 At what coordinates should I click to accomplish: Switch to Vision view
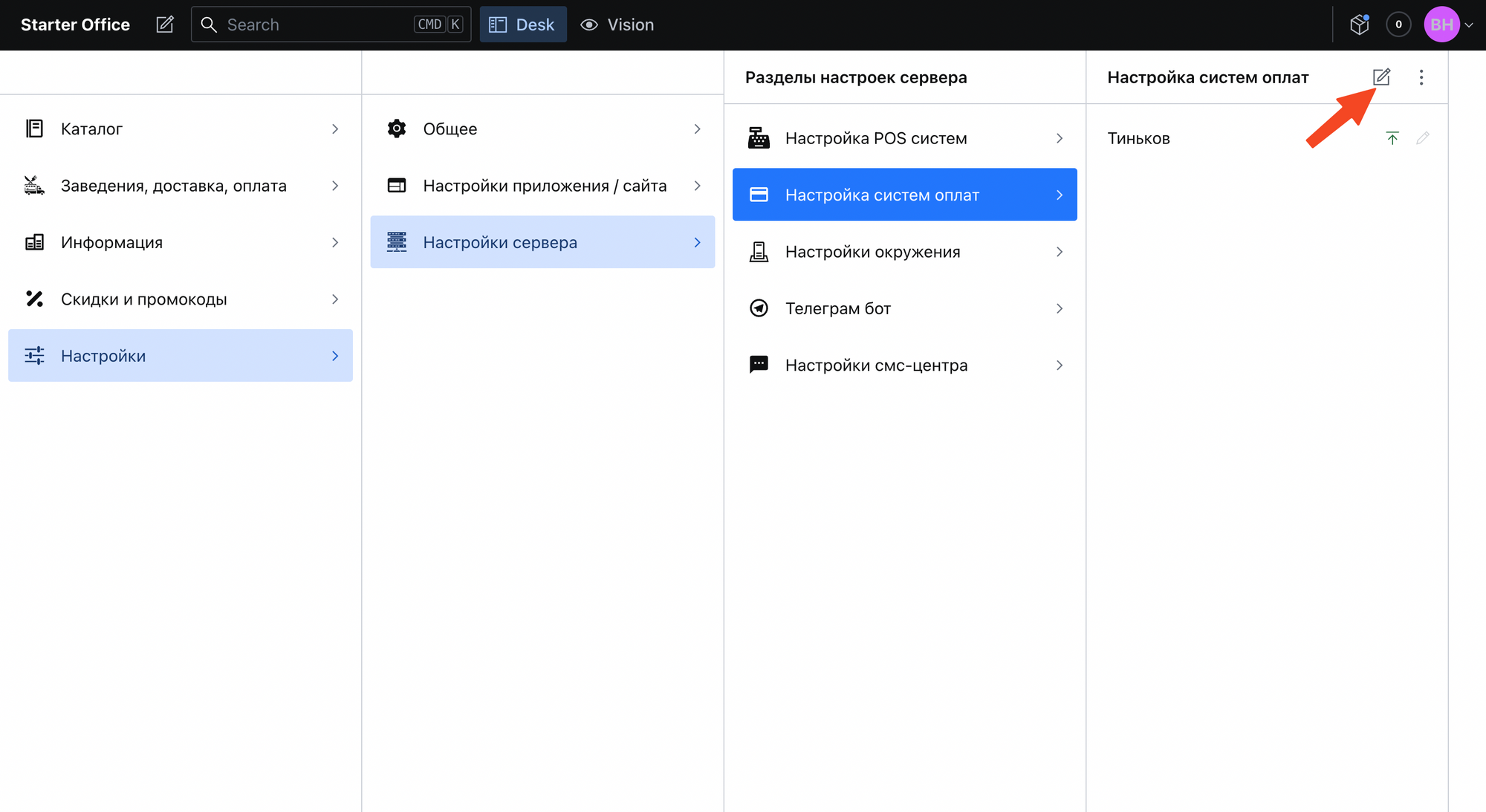[617, 25]
